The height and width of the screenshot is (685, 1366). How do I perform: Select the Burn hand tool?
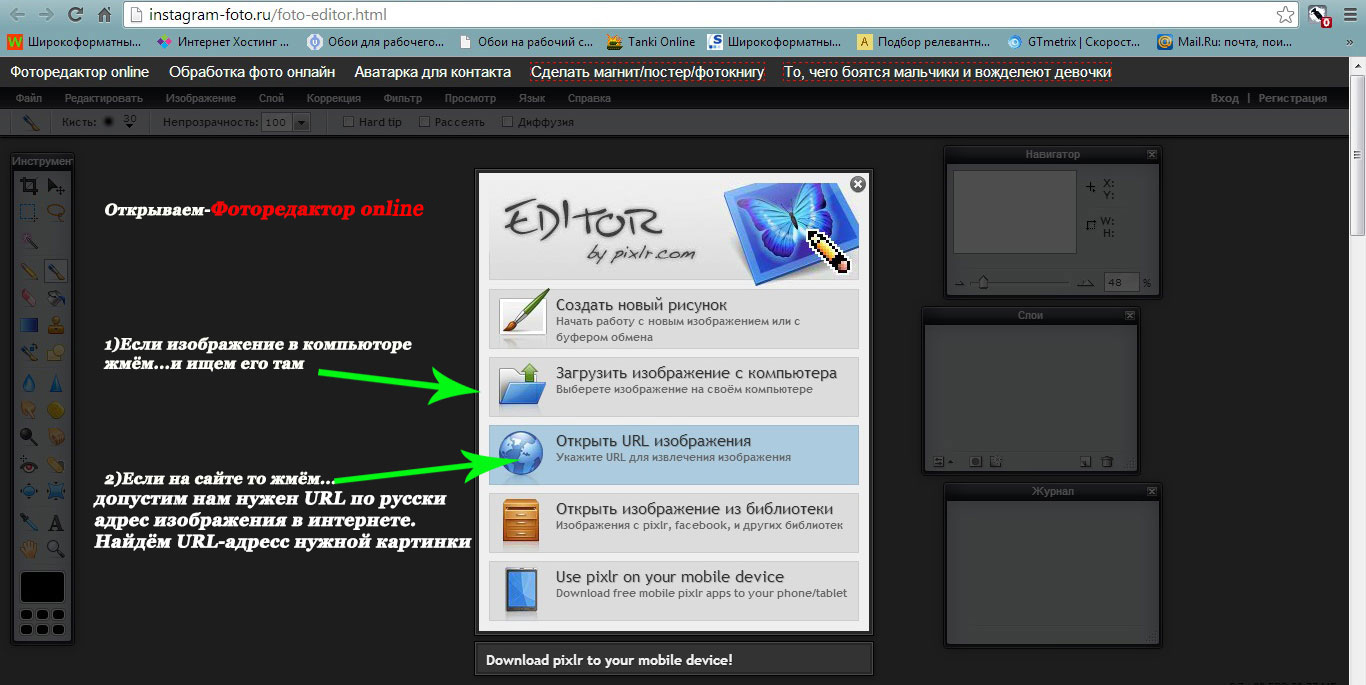56,436
